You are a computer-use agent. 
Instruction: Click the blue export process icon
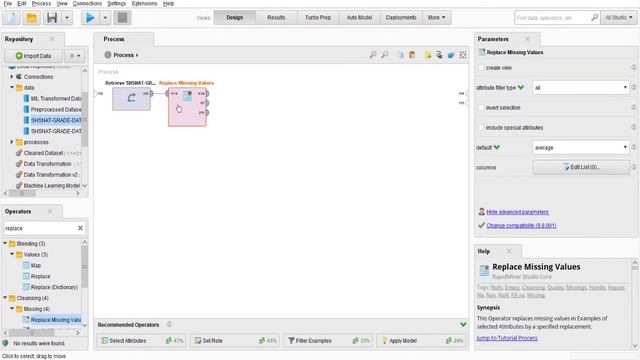tap(451, 55)
